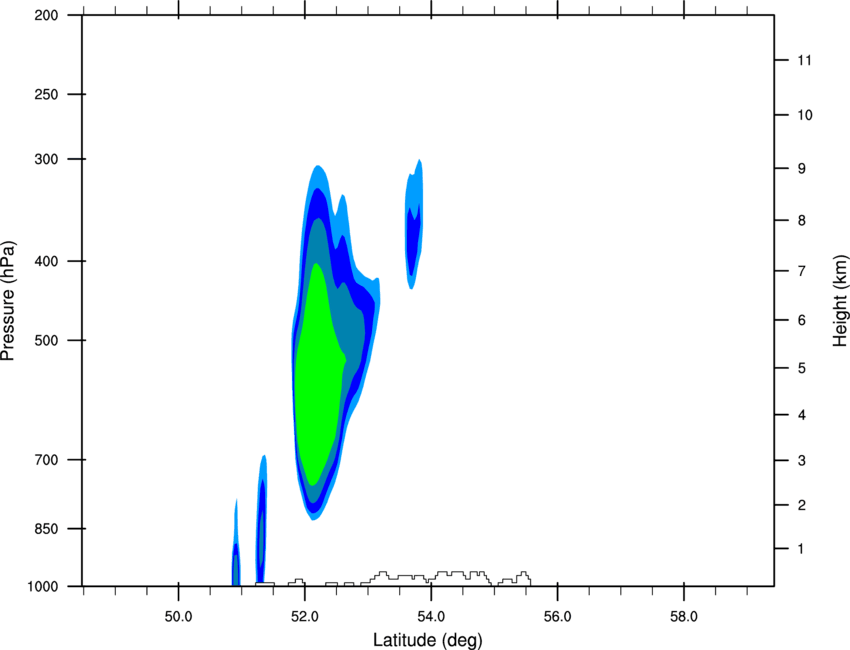Image resolution: width=850 pixels, height=650 pixels.
Task: Click the 'Latitude (deg)' axis title
Action: (x=427, y=640)
